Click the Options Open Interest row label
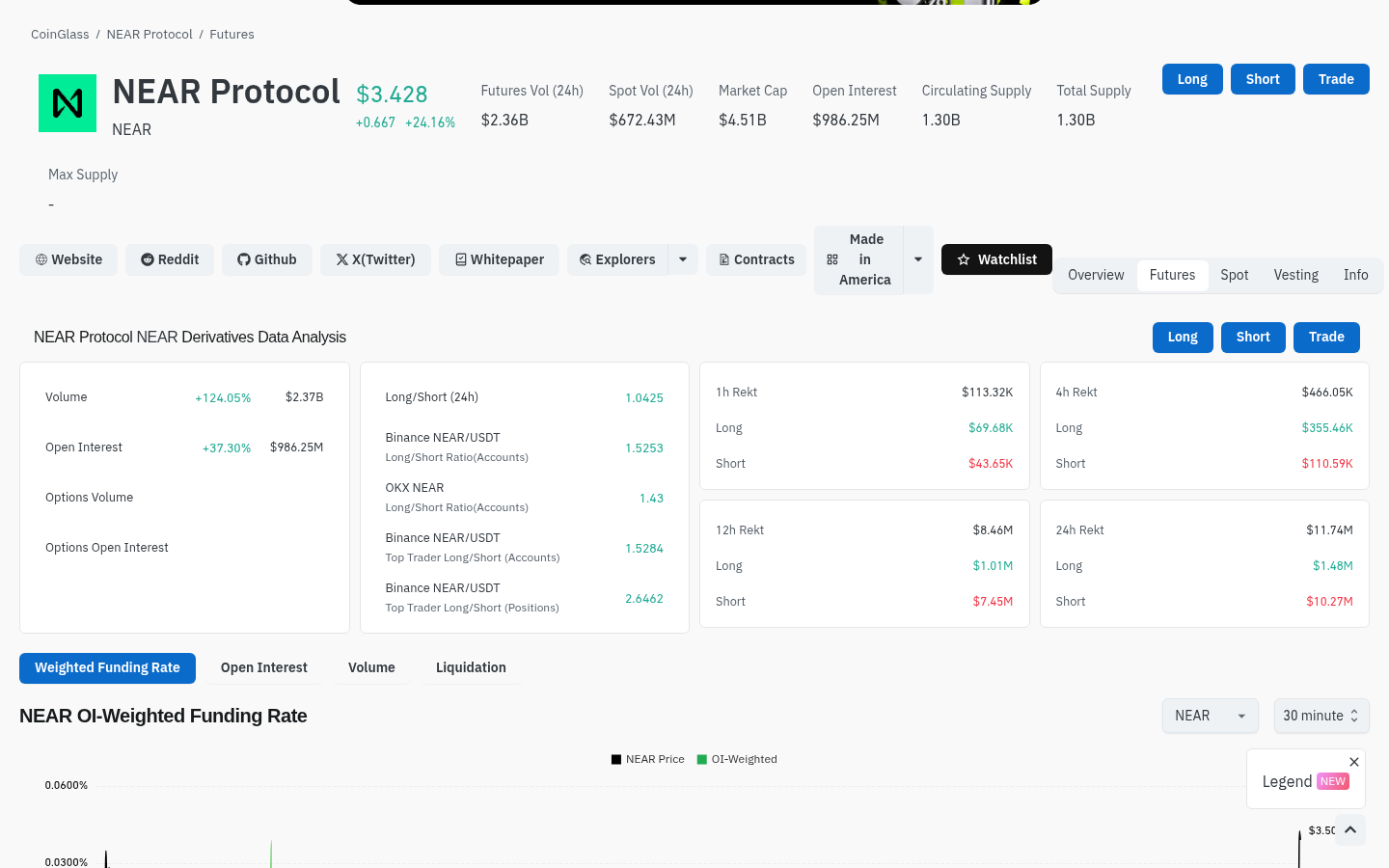 pos(107,548)
